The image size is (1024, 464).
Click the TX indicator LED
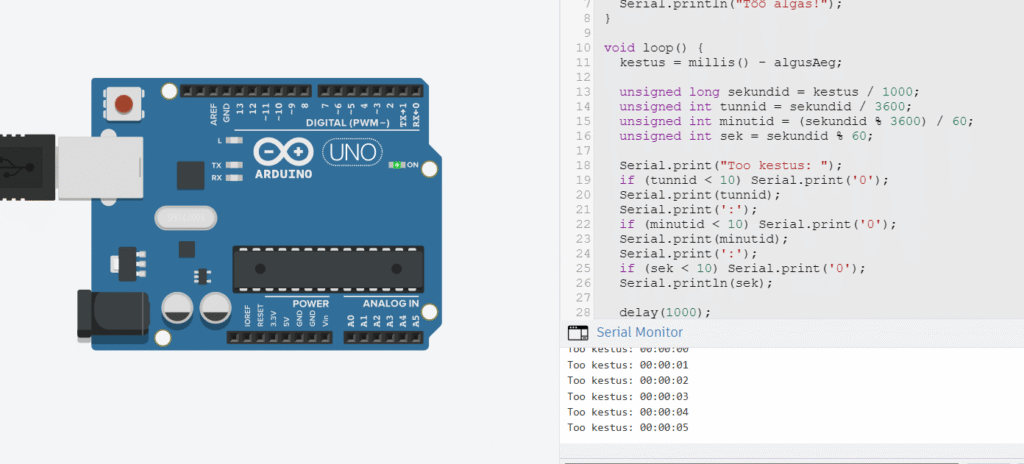point(234,165)
